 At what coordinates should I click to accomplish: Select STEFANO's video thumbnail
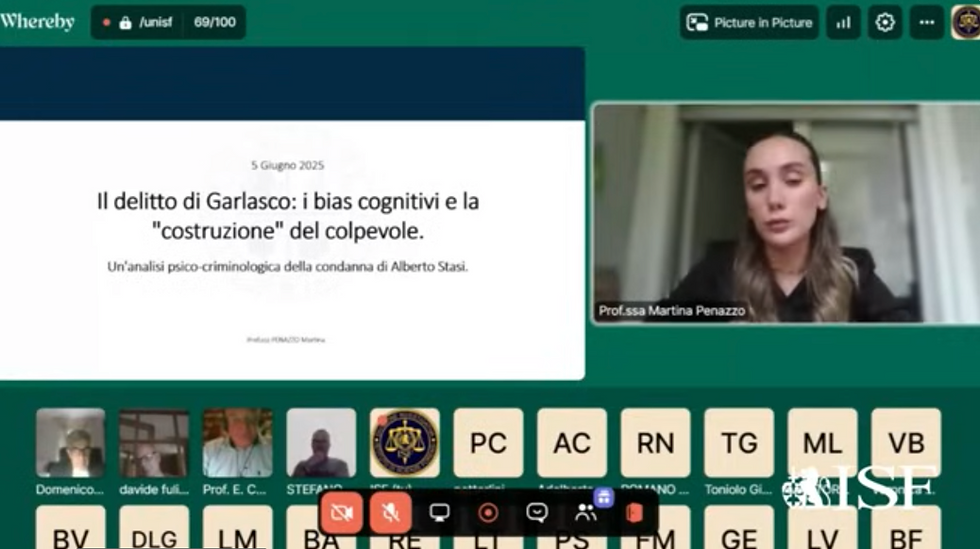321,443
